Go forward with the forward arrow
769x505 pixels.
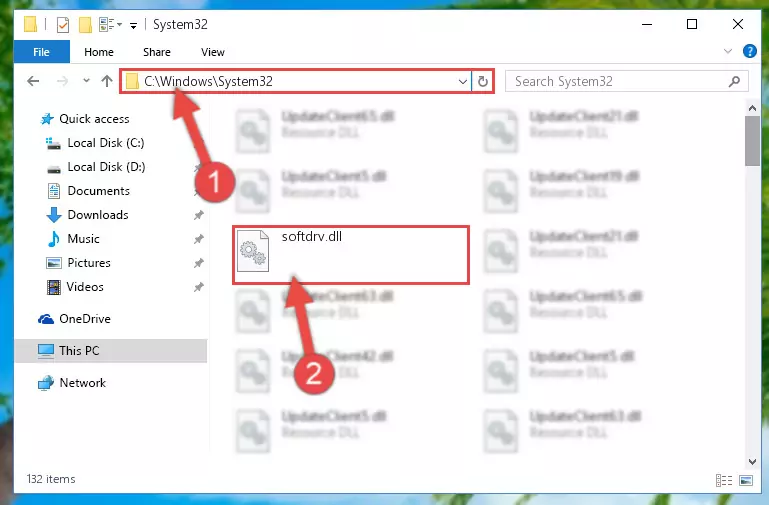coord(62,81)
